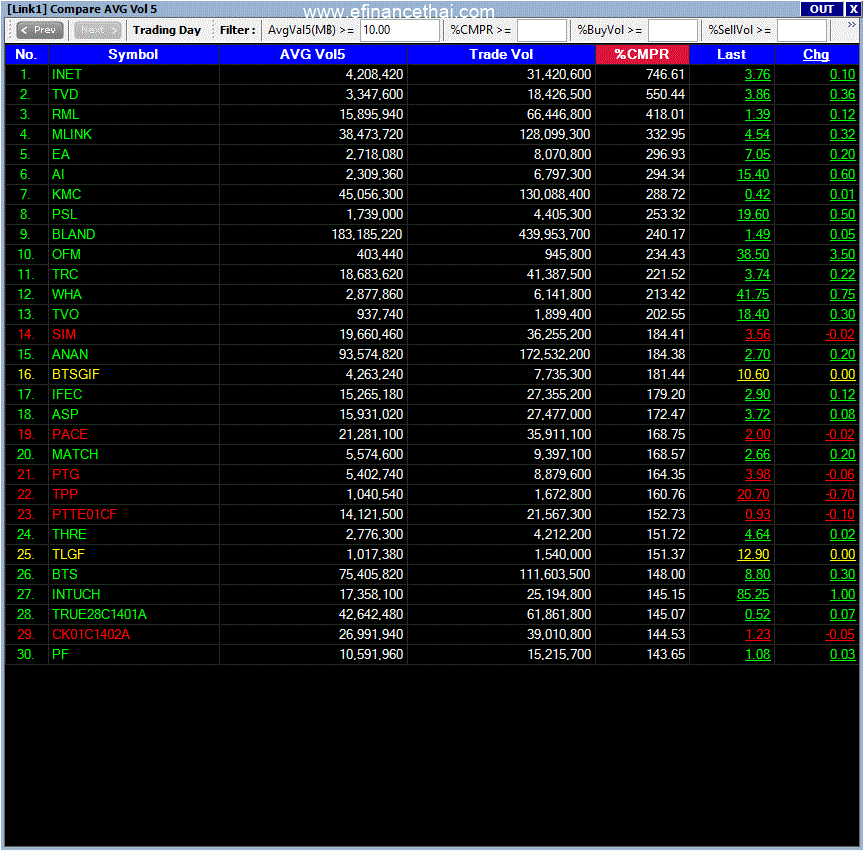864x851 pixels.
Task: Select PTG symbol
Action: click(x=66, y=474)
